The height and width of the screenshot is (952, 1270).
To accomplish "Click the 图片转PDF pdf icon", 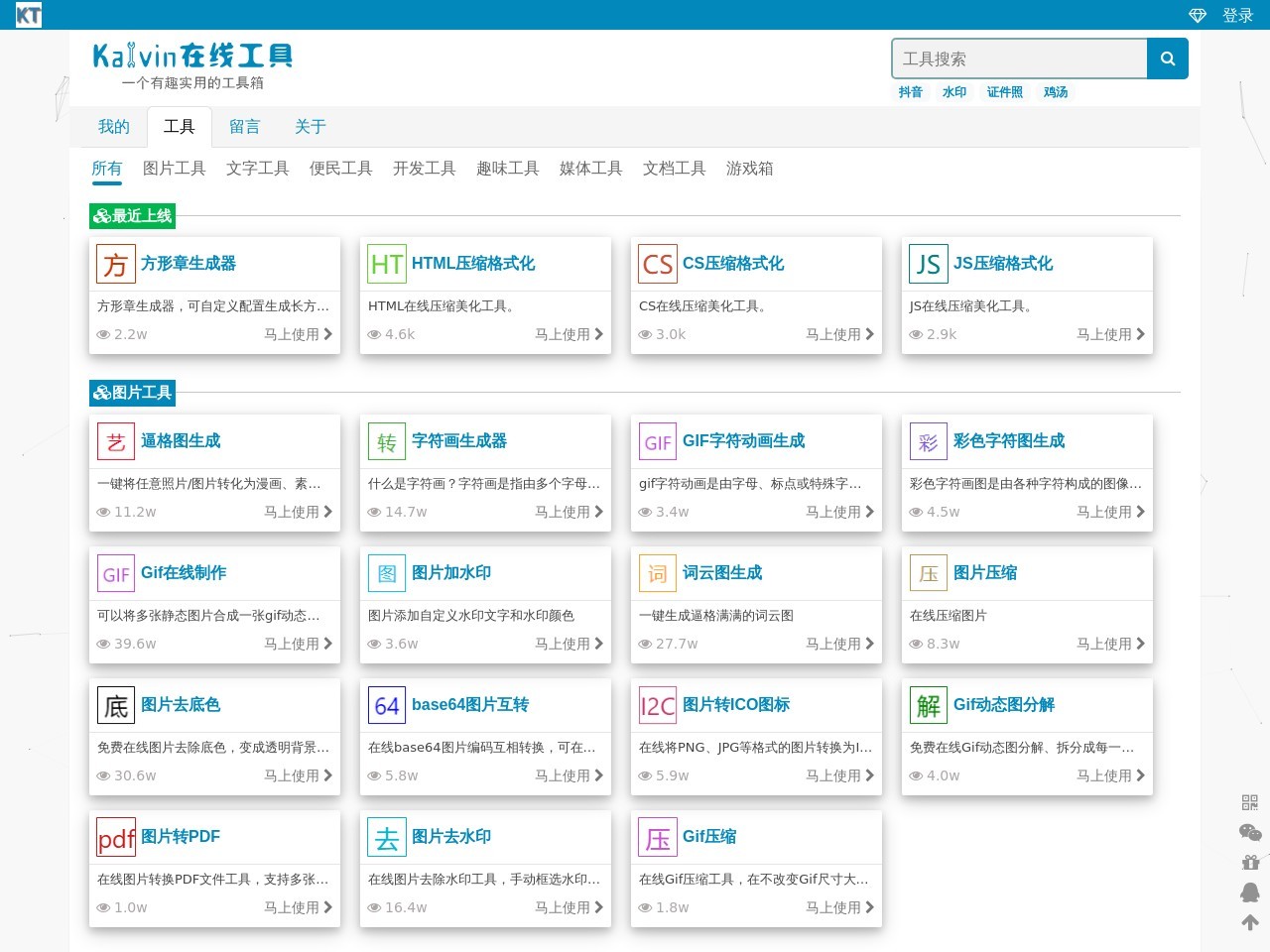I will 116,837.
